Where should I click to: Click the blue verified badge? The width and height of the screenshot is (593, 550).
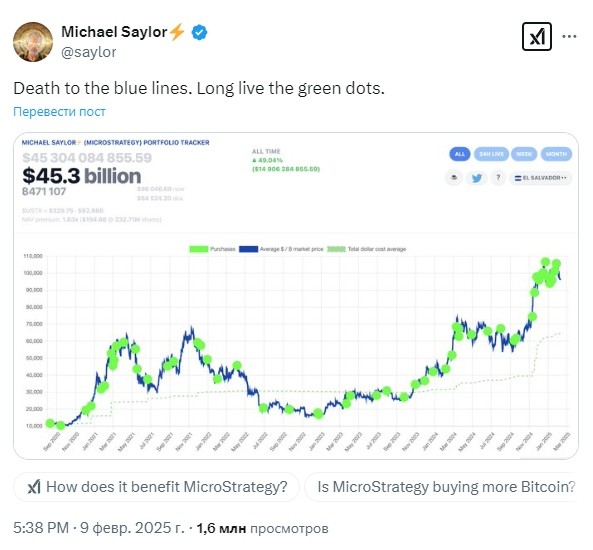[x=199, y=33]
